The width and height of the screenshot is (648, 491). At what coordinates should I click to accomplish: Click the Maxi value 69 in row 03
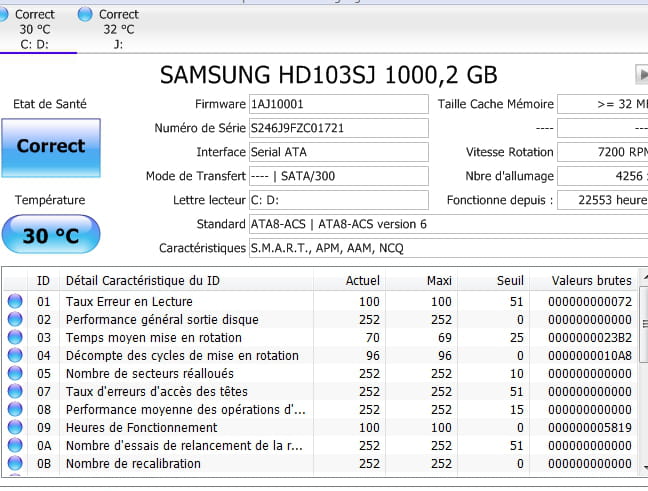pyautogui.click(x=445, y=338)
